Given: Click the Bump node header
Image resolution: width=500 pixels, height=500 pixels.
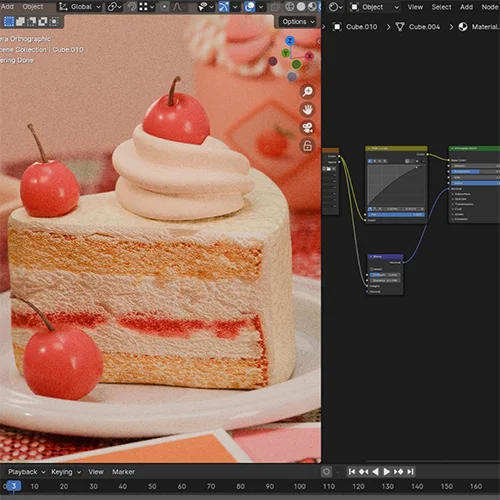Looking at the screenshot, I should tap(385, 256).
